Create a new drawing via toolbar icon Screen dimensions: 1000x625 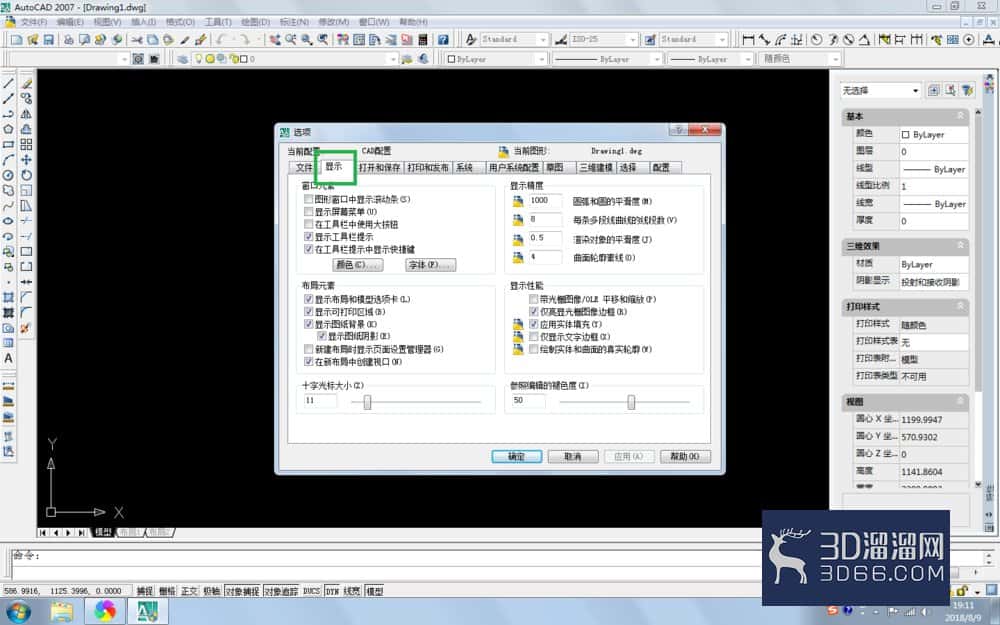tap(16, 40)
